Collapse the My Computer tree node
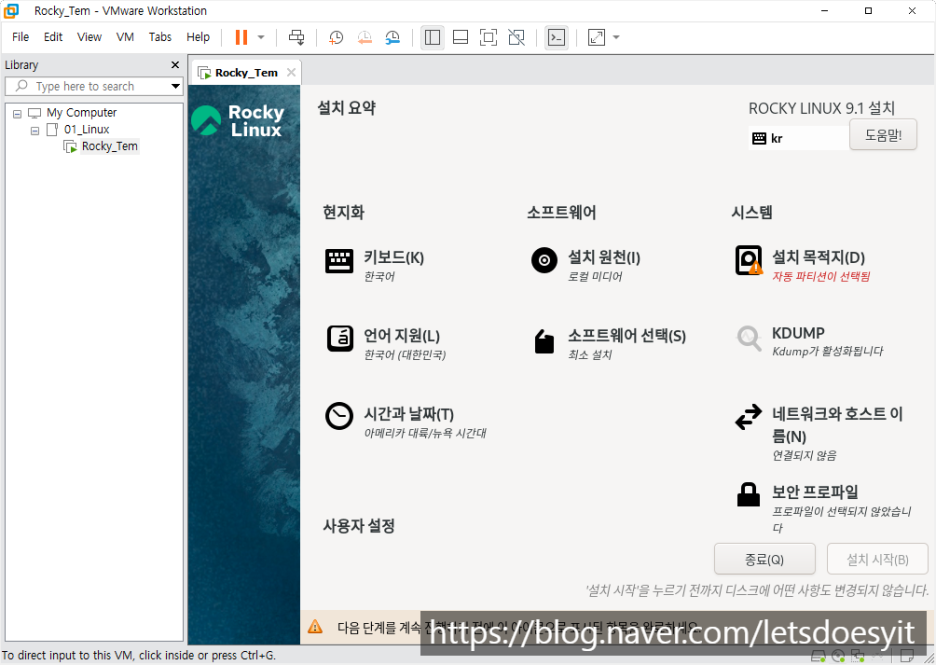The width and height of the screenshot is (936, 665). point(17,113)
